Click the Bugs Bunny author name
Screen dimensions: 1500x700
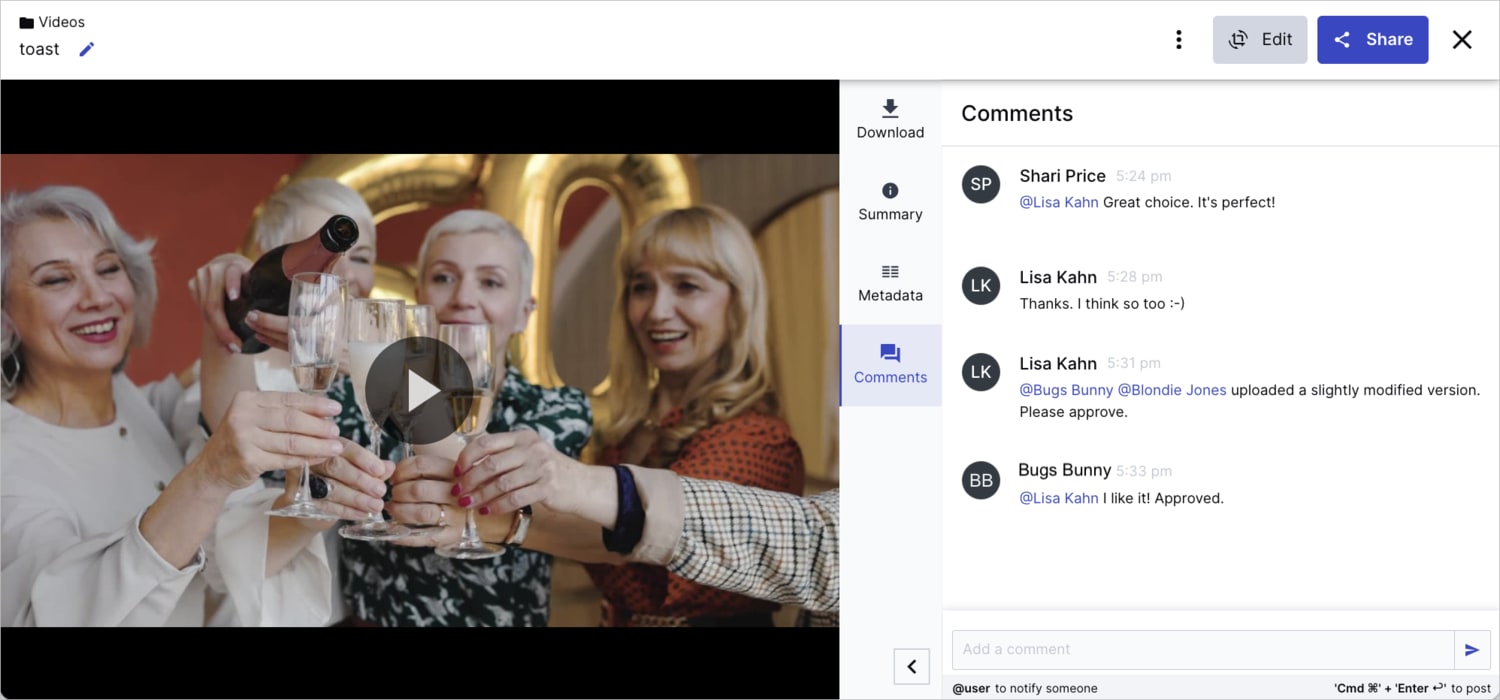(x=1065, y=470)
